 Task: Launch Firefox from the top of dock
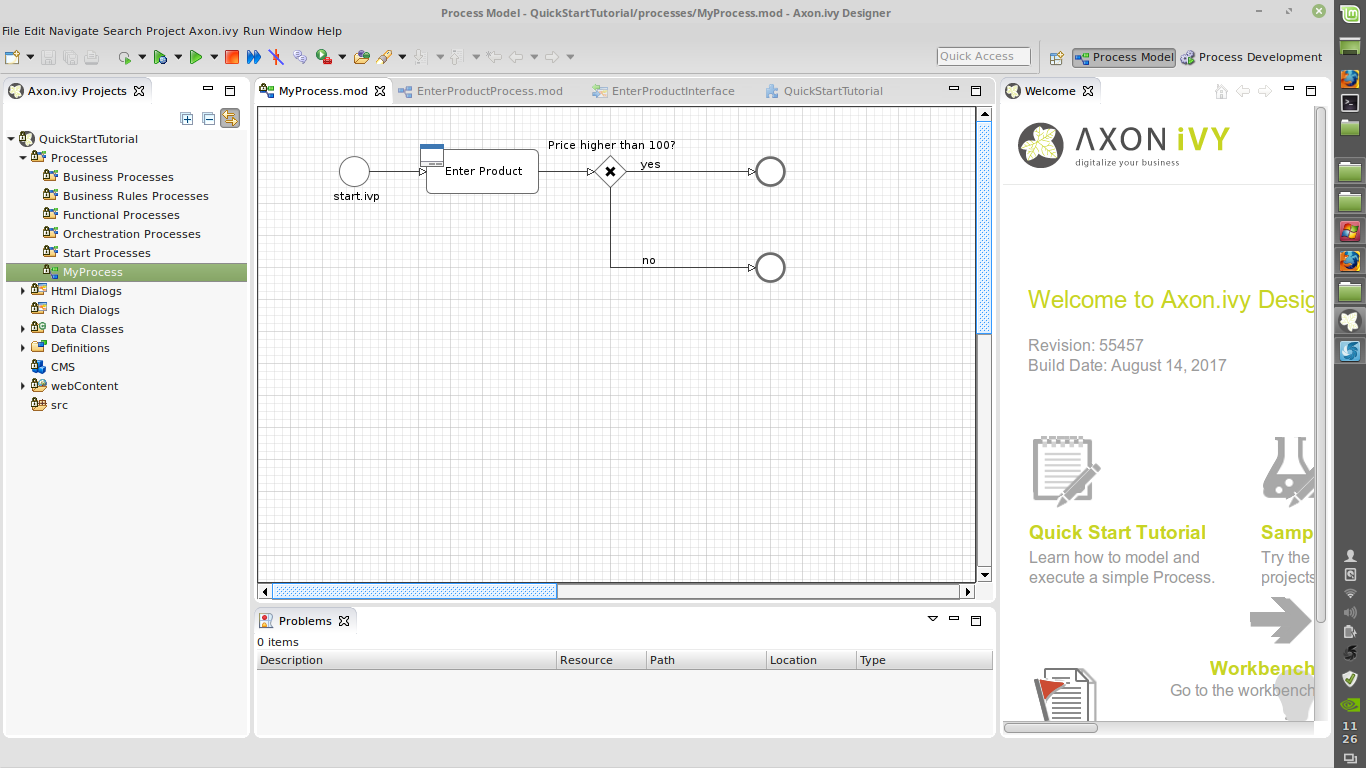pos(1350,77)
